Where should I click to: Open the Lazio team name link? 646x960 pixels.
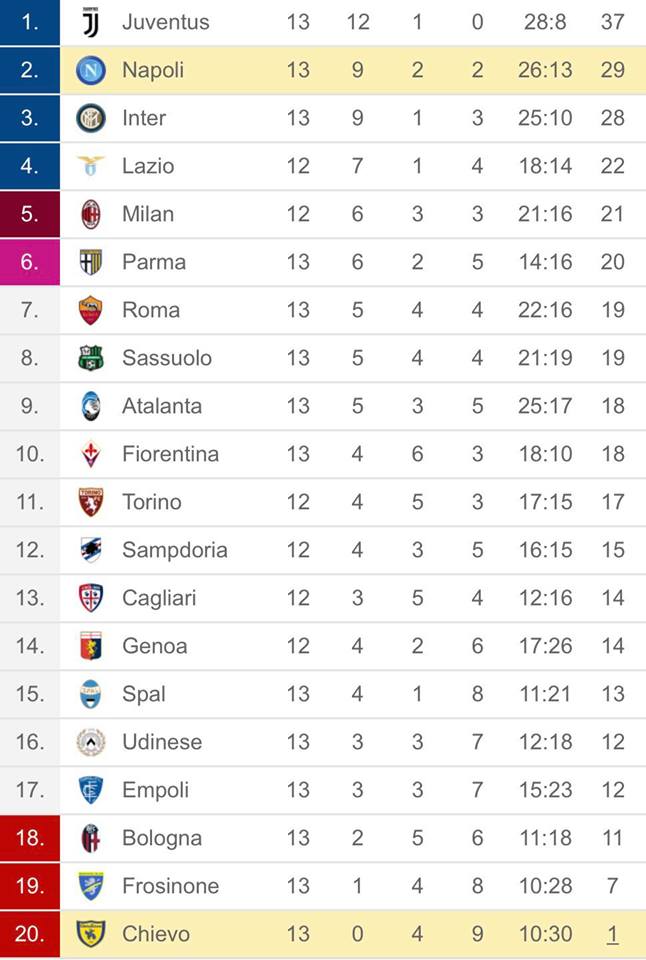(148, 166)
